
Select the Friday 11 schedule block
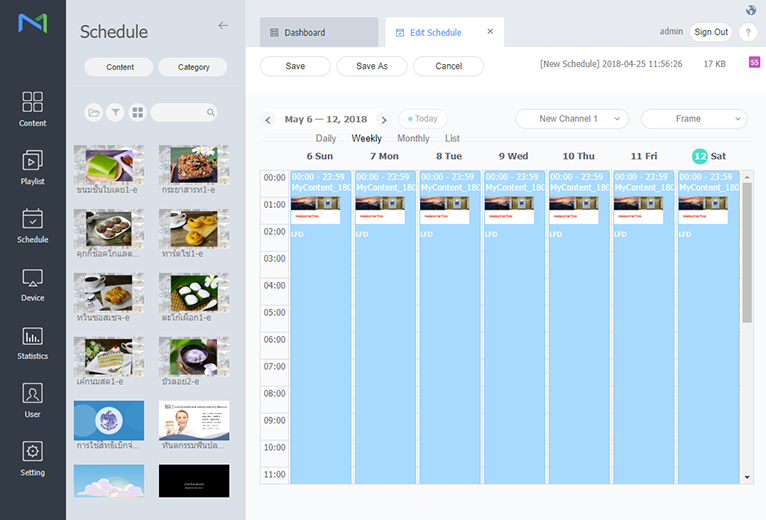(643, 327)
